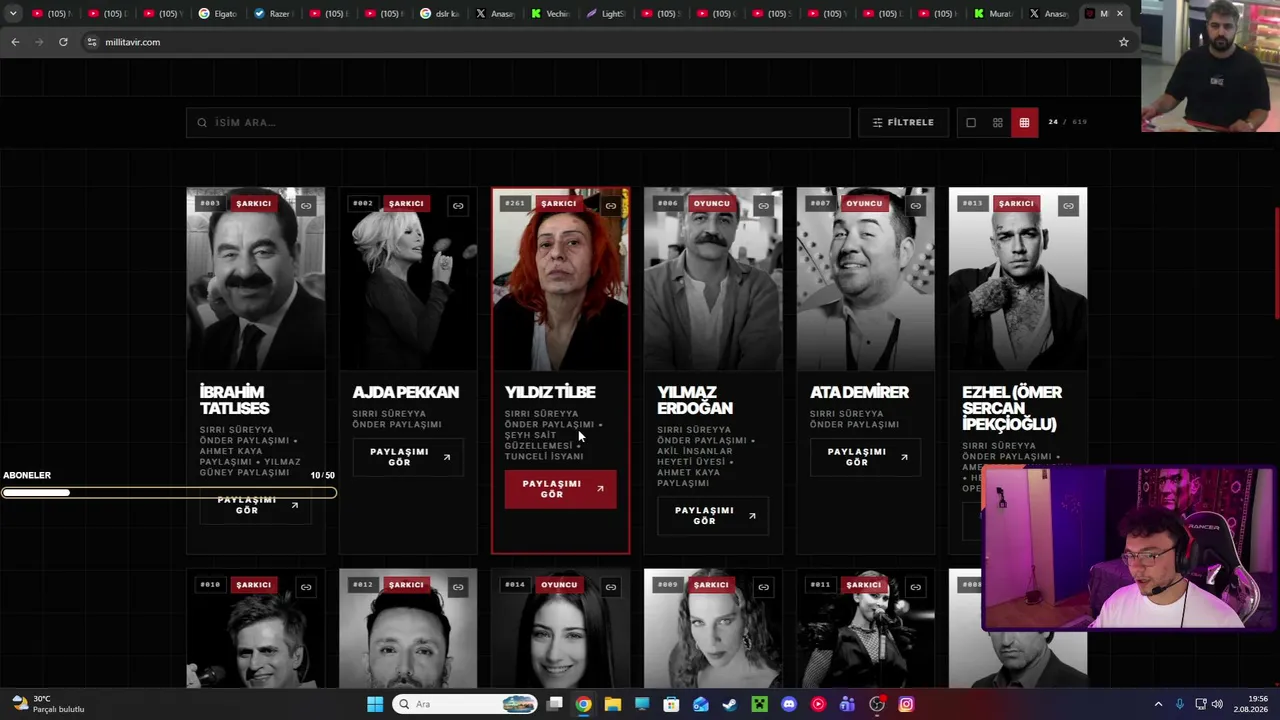Open Ezhel portrait thumbnail

coord(1018,279)
